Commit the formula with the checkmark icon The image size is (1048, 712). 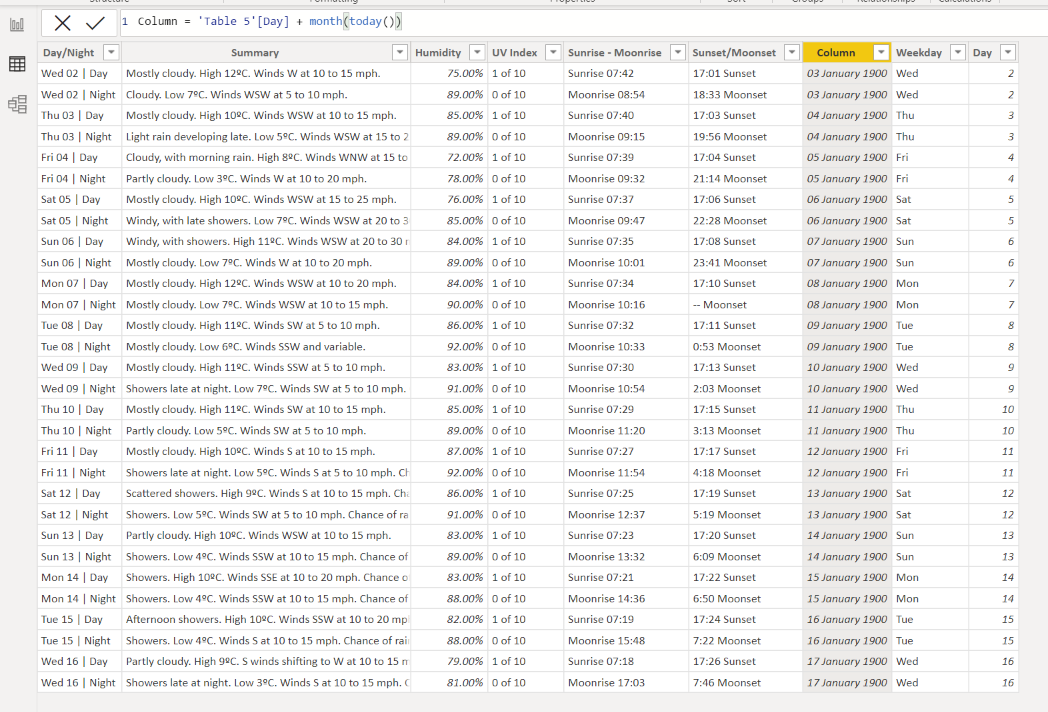tap(96, 23)
